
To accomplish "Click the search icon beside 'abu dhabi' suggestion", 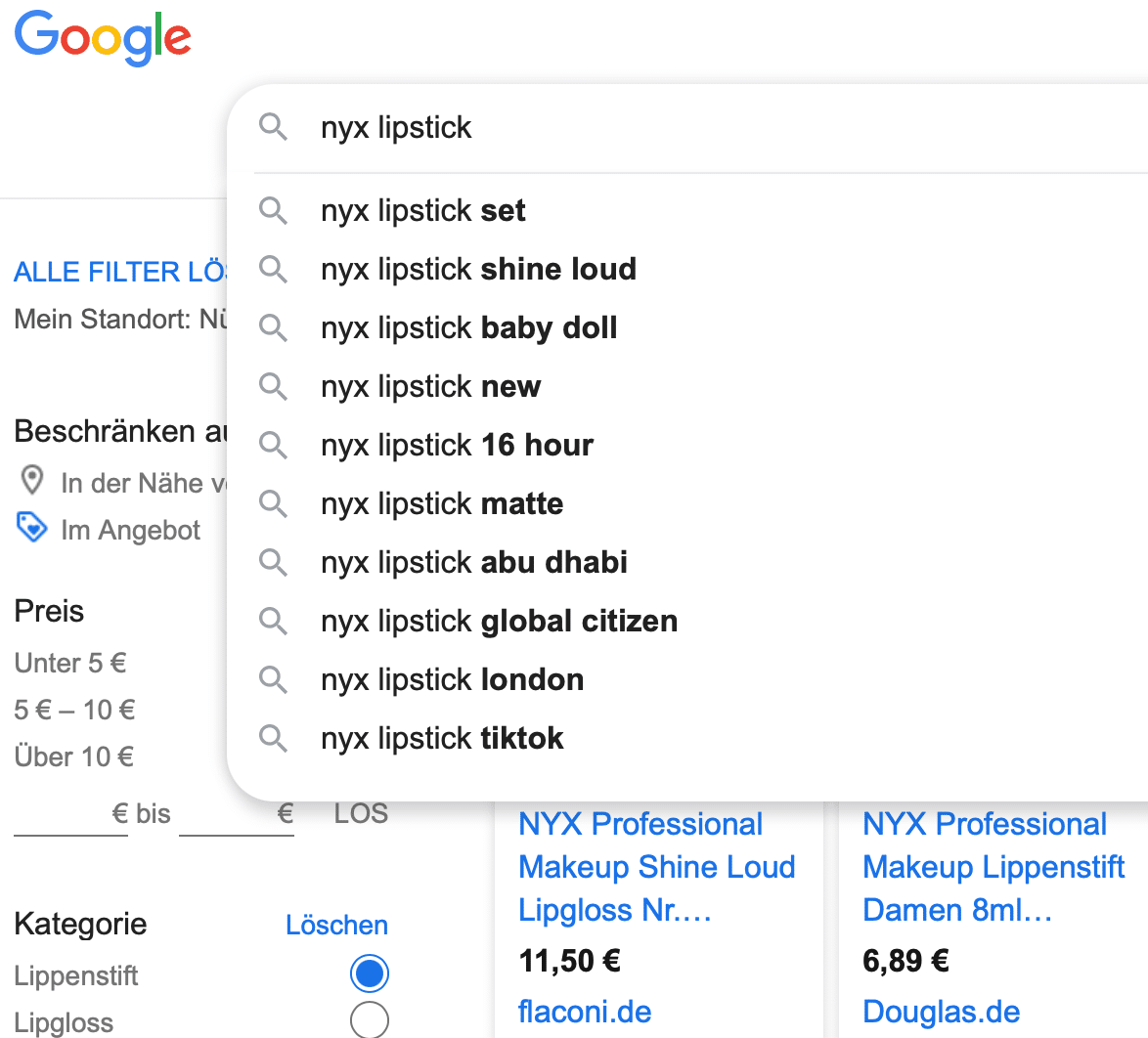I will [x=274, y=562].
